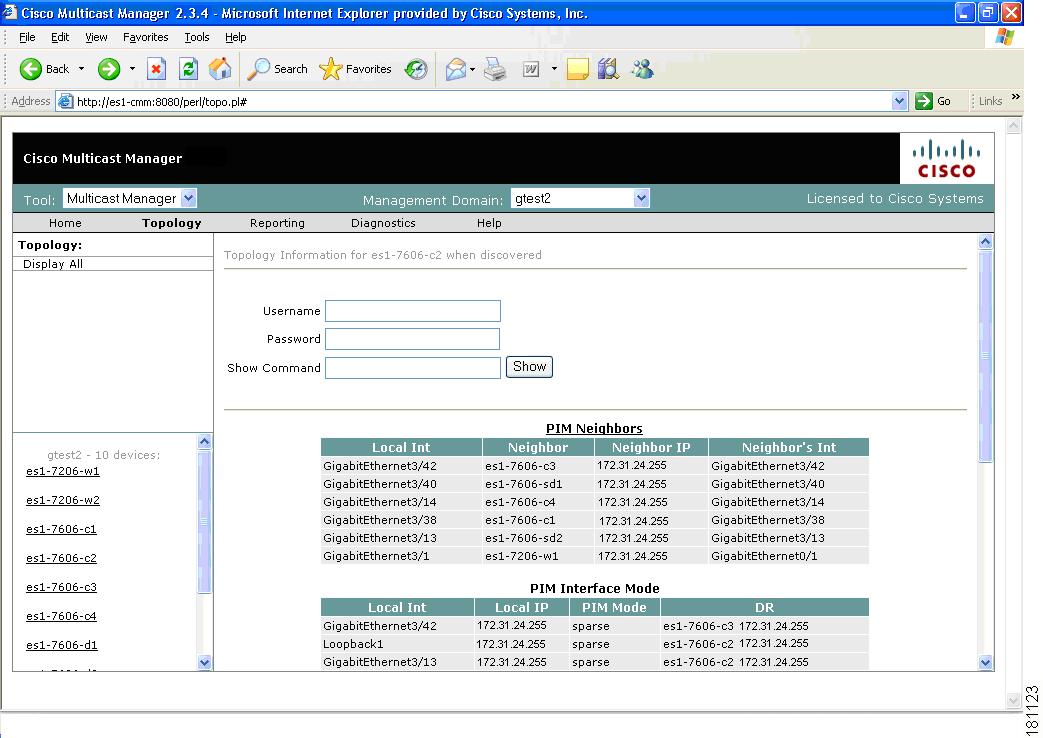Viewport: 1043px width, 738px height.
Task: Click the main content scrollbar down arrow
Action: point(986,662)
